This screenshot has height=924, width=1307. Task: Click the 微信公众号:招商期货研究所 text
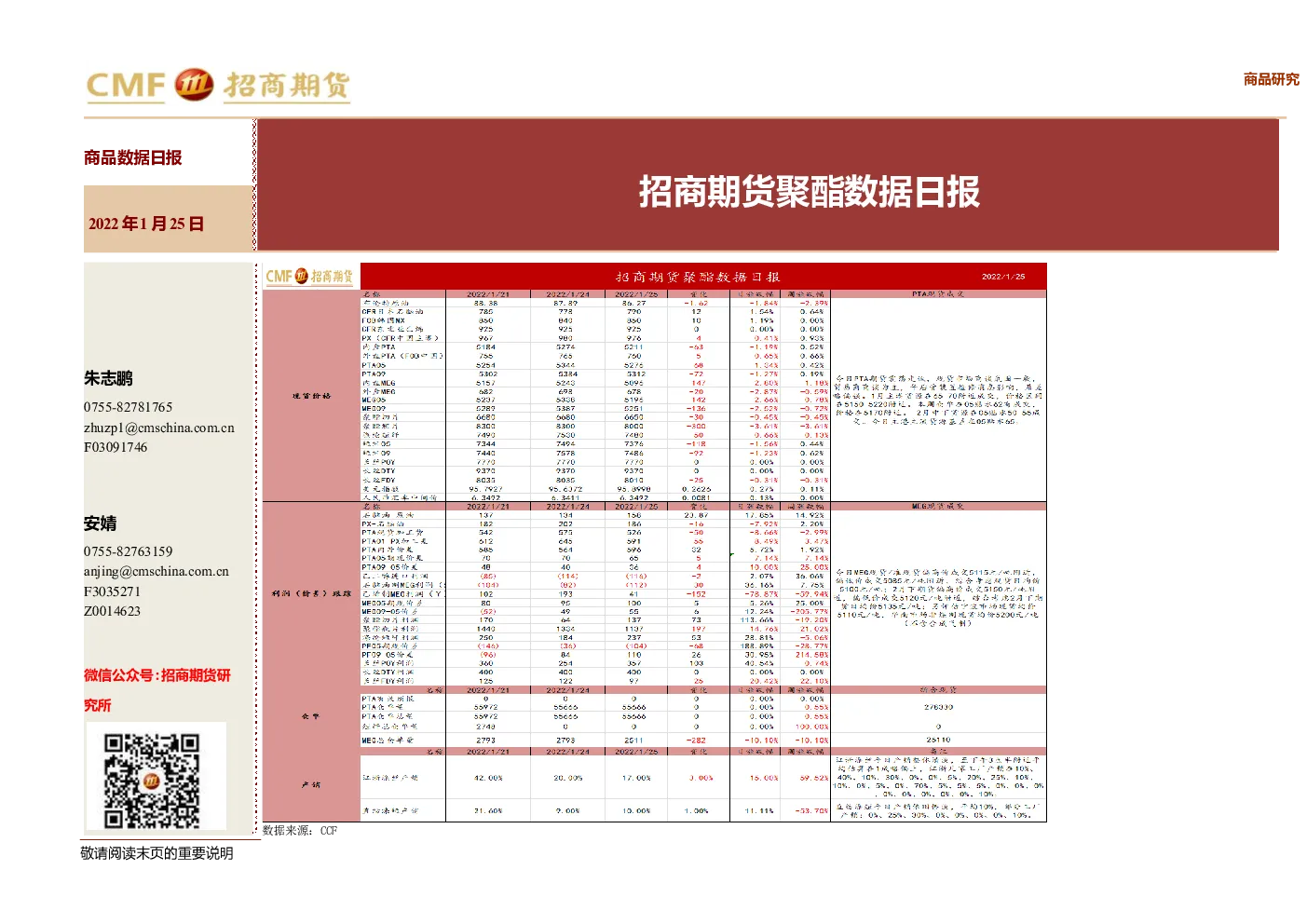[x=157, y=689]
